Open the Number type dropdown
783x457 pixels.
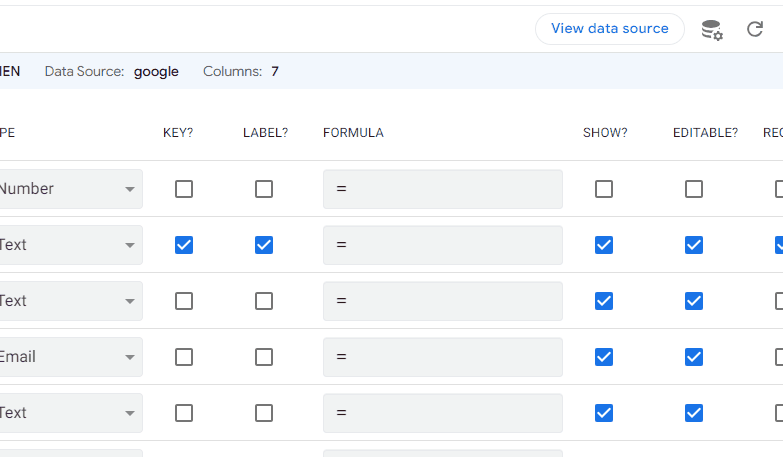coord(70,189)
